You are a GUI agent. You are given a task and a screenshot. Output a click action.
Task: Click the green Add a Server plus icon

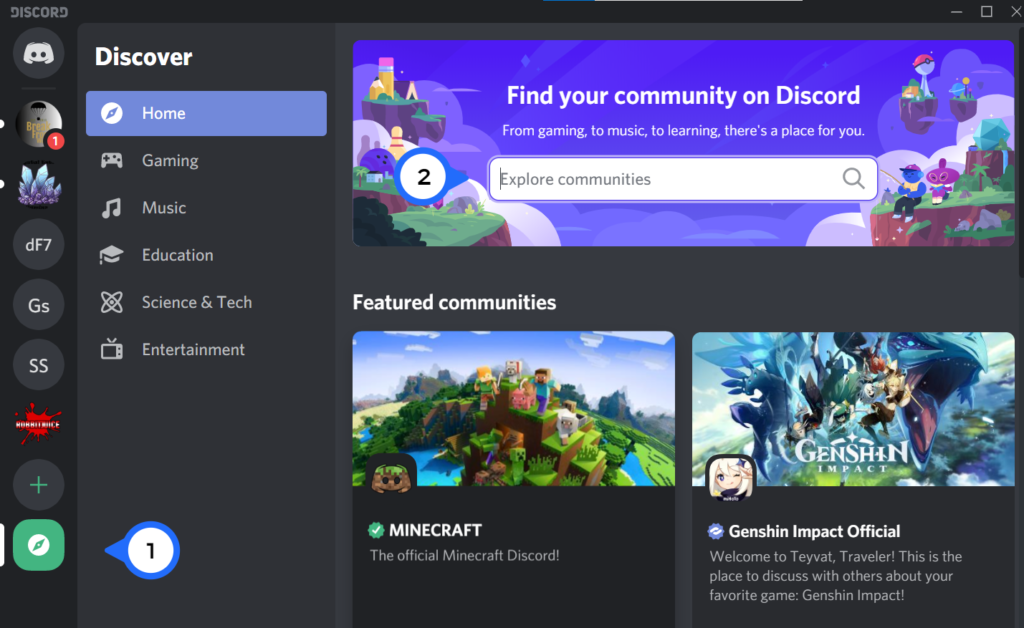(38, 484)
